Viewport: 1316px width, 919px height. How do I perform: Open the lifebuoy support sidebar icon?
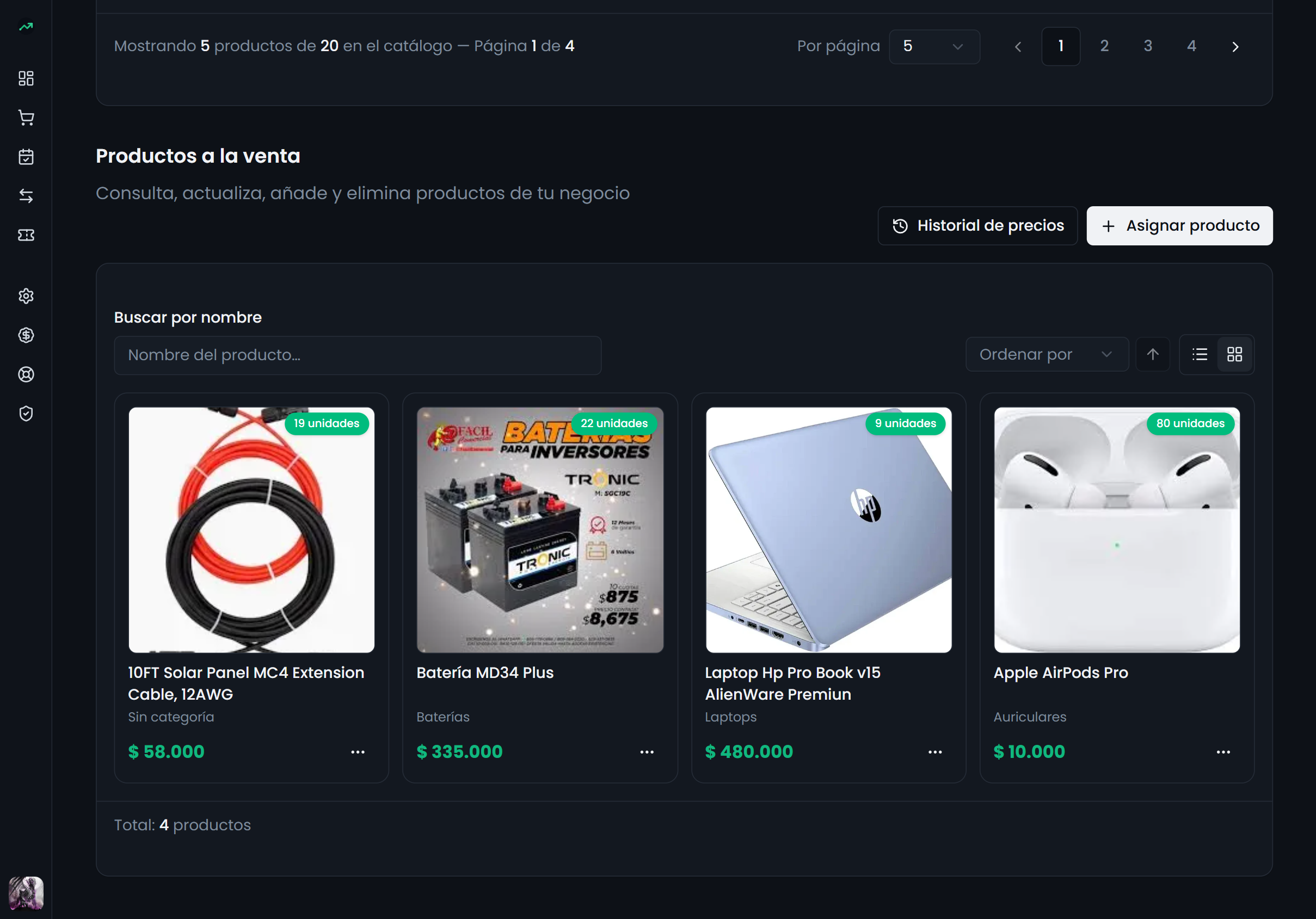click(26, 374)
